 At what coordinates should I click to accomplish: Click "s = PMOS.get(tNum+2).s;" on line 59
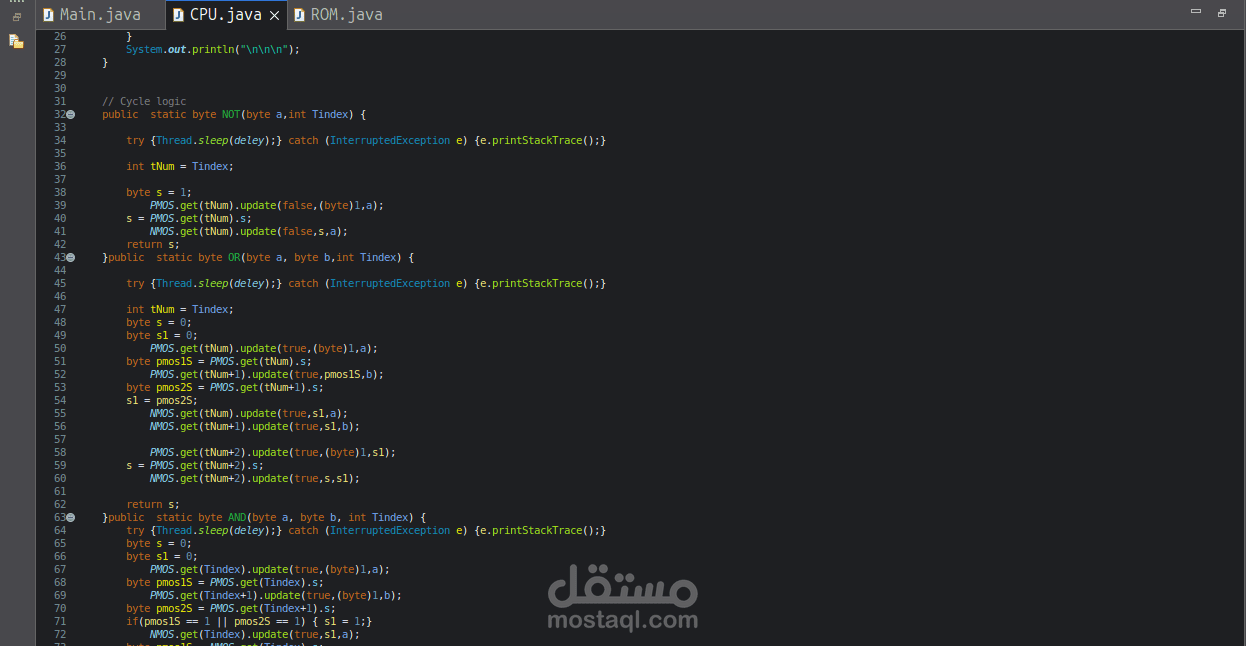[x=195, y=465]
